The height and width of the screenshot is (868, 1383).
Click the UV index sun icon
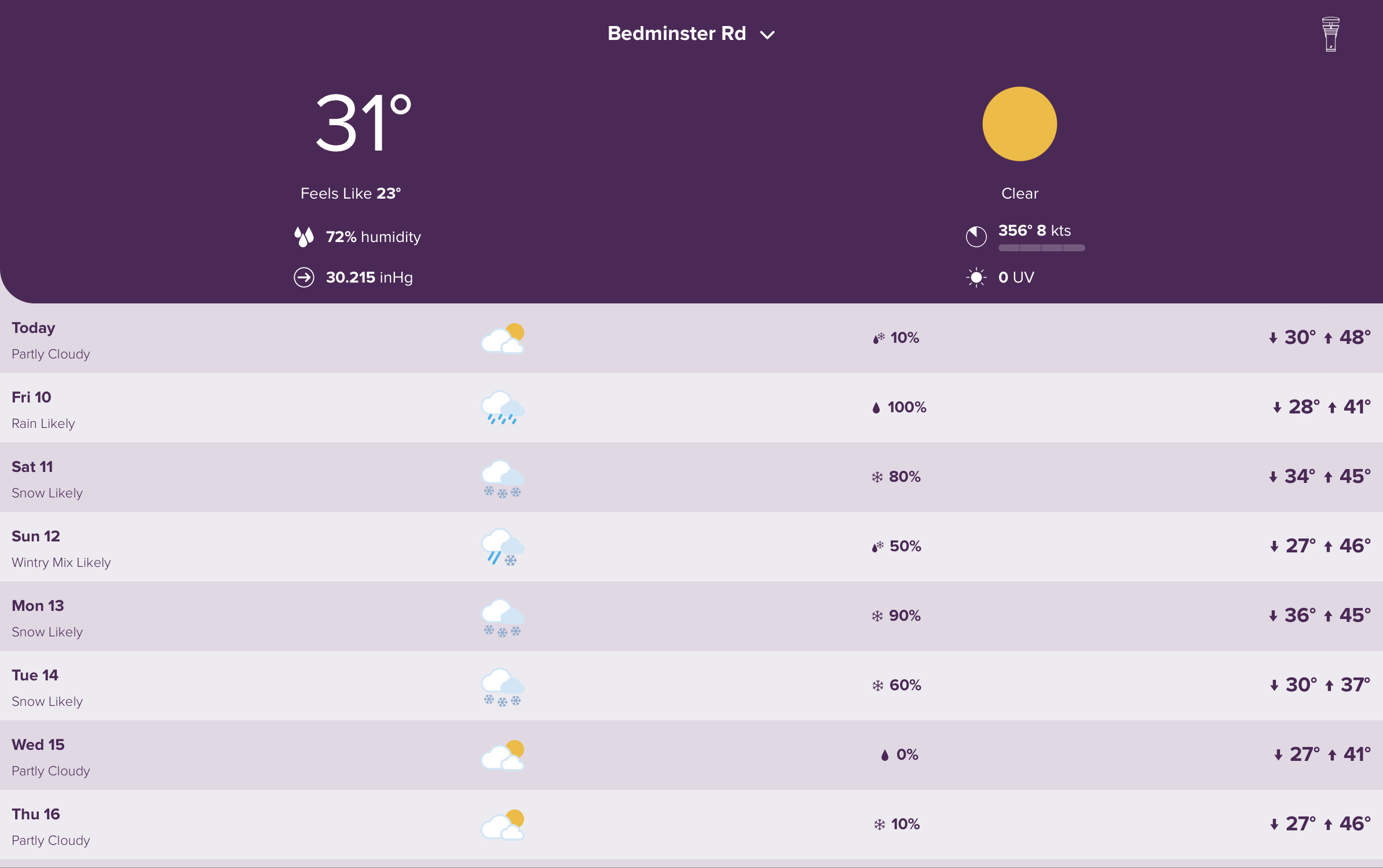pos(976,277)
